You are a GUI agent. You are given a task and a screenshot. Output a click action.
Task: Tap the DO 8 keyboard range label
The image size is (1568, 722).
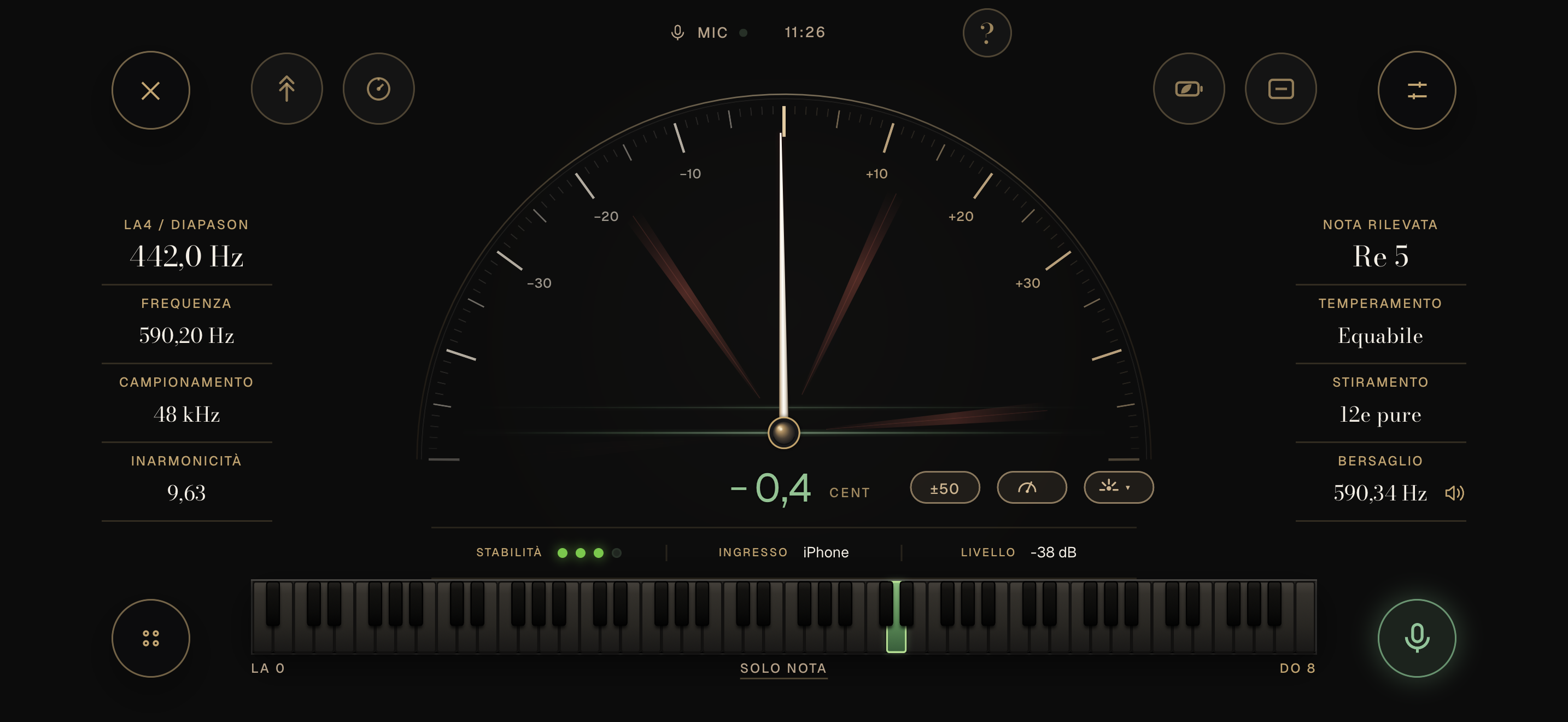point(1297,668)
